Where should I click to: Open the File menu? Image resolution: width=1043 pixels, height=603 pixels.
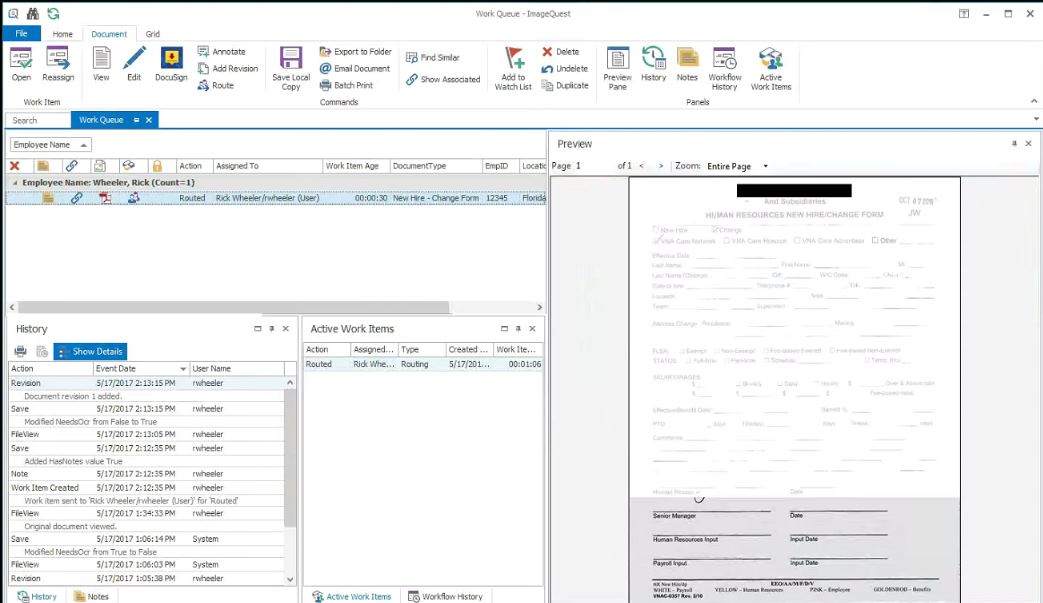pos(21,33)
